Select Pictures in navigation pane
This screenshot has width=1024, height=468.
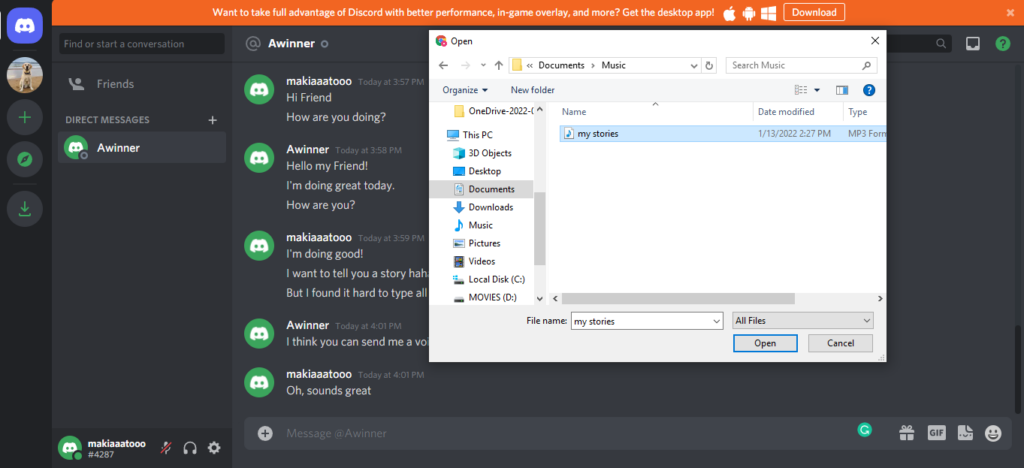(476, 243)
